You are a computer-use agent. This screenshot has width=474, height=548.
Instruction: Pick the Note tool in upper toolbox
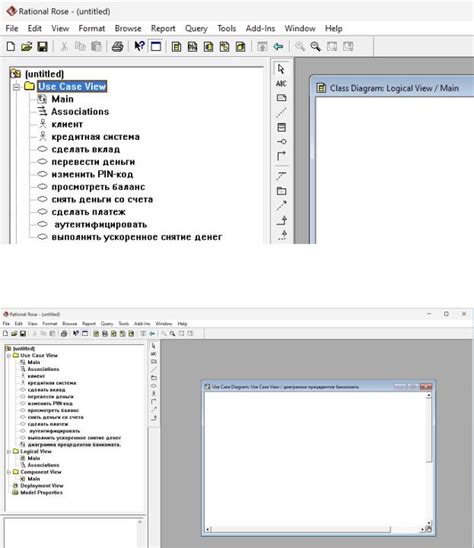(x=281, y=98)
